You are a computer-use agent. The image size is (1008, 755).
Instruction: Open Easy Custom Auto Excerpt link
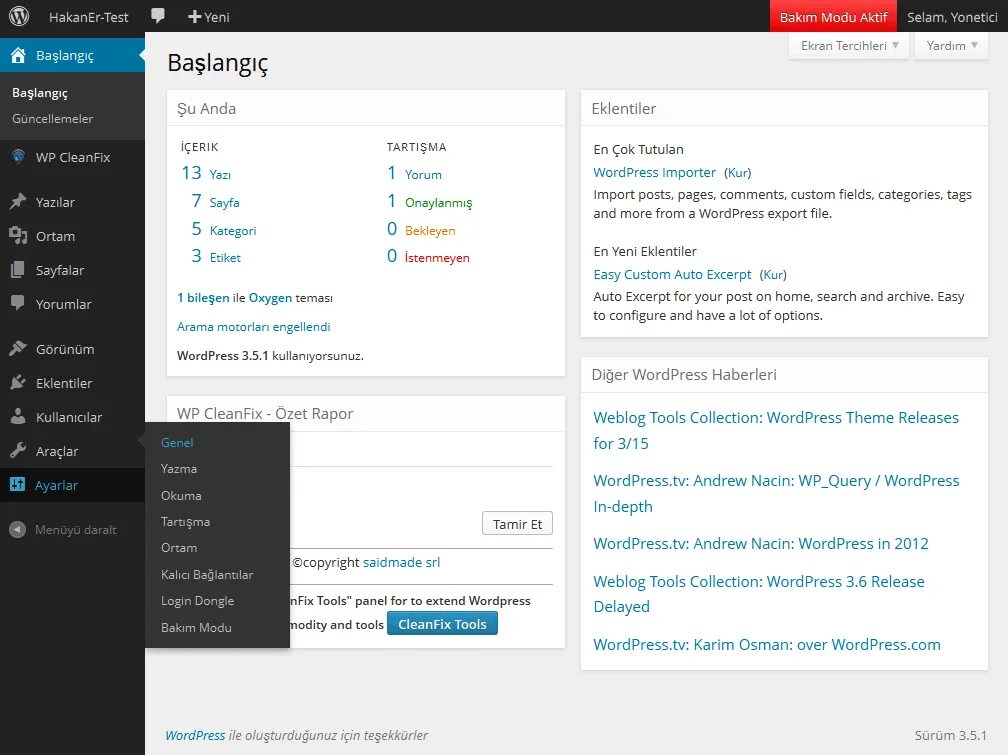coord(672,275)
